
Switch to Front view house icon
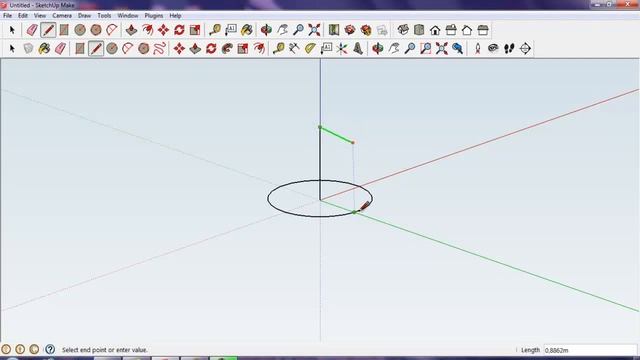pos(435,30)
